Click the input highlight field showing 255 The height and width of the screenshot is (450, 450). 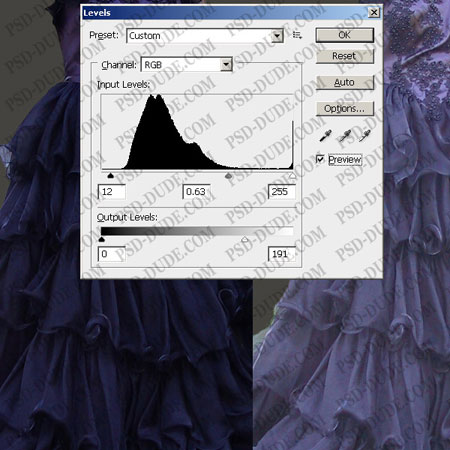pos(282,192)
